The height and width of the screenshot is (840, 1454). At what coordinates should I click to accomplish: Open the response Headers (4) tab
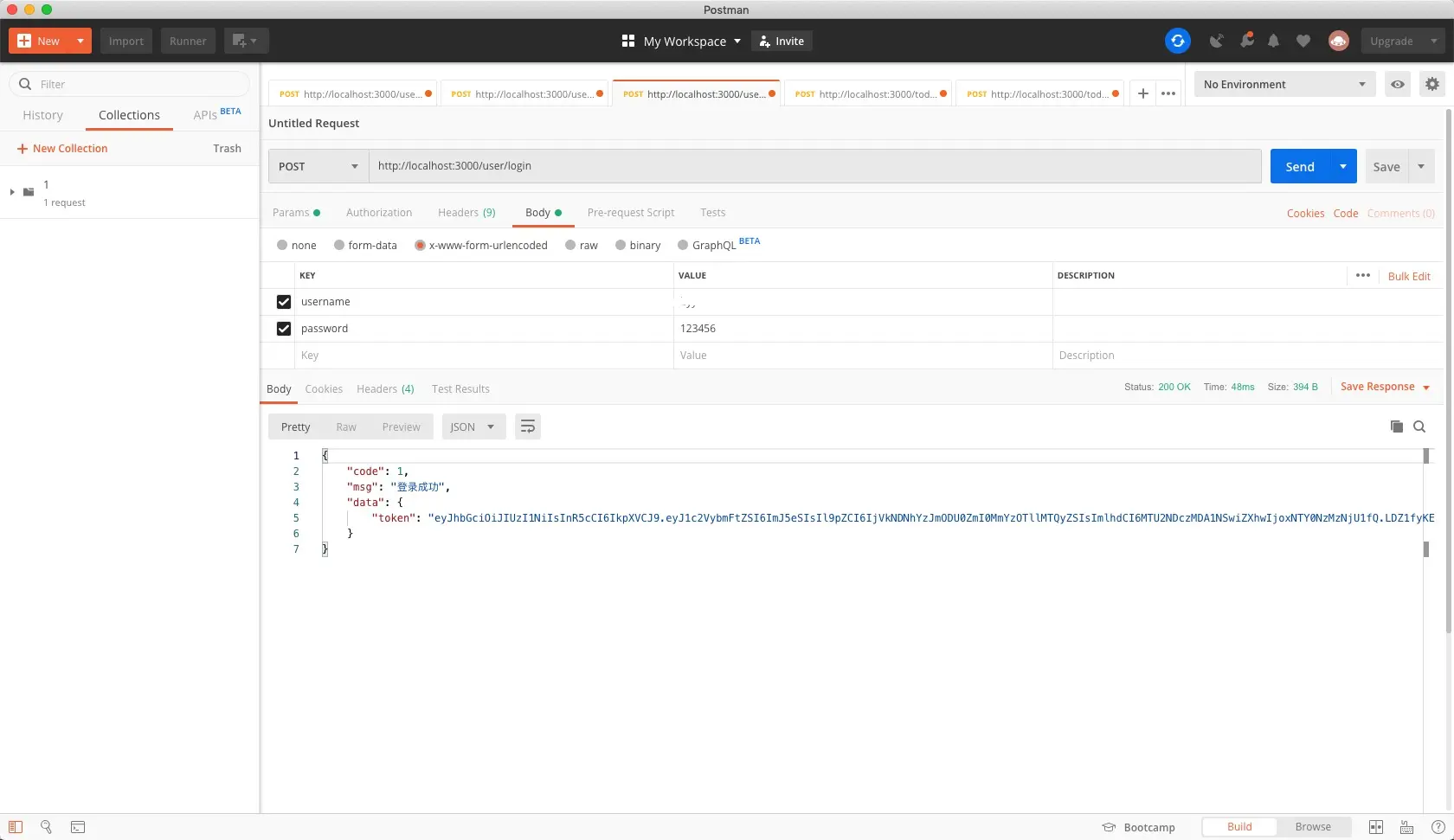point(385,389)
